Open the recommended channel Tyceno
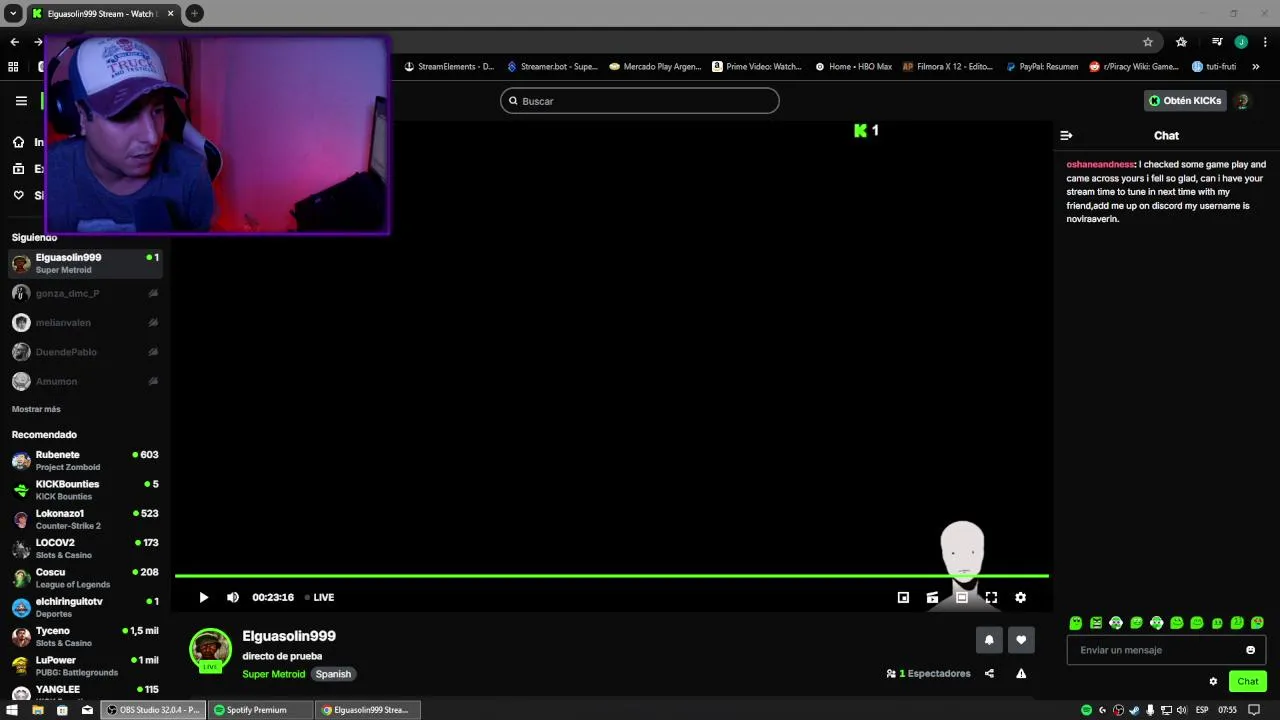 [x=86, y=636]
